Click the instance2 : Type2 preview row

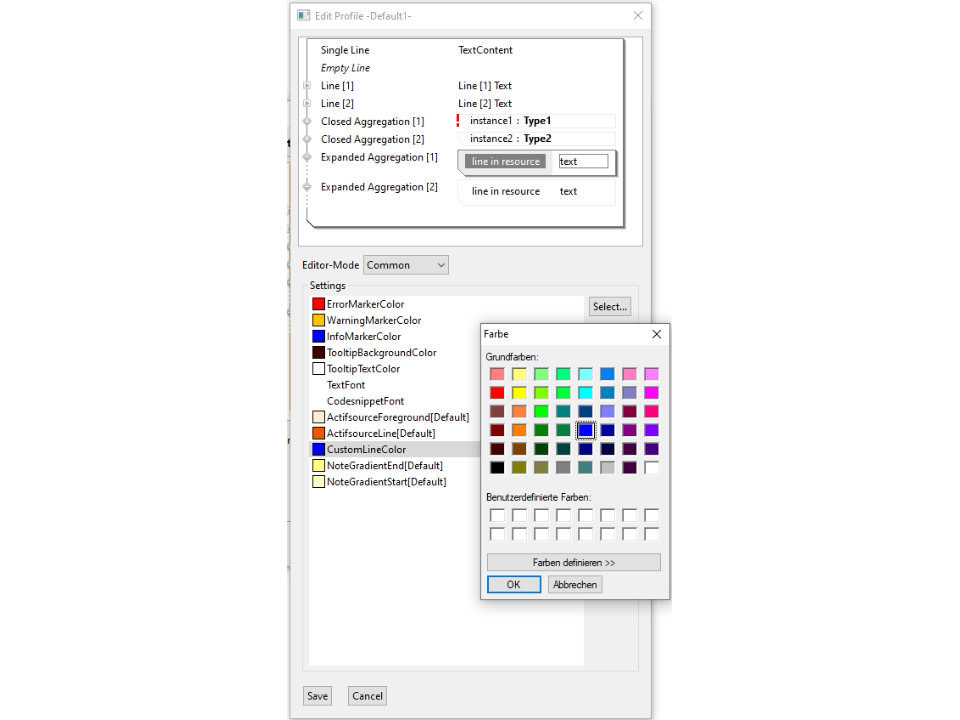(536, 139)
